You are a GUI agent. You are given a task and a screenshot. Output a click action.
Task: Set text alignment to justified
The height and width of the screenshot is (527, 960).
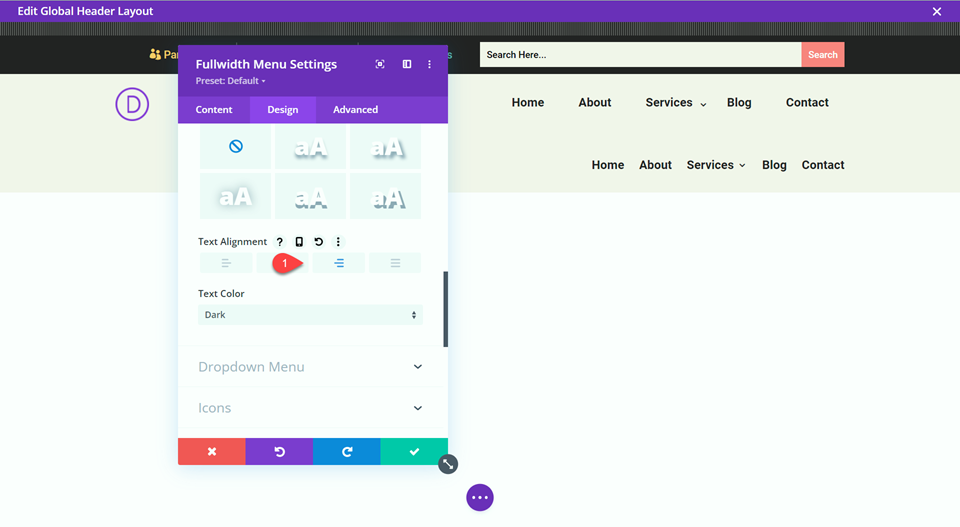point(395,263)
